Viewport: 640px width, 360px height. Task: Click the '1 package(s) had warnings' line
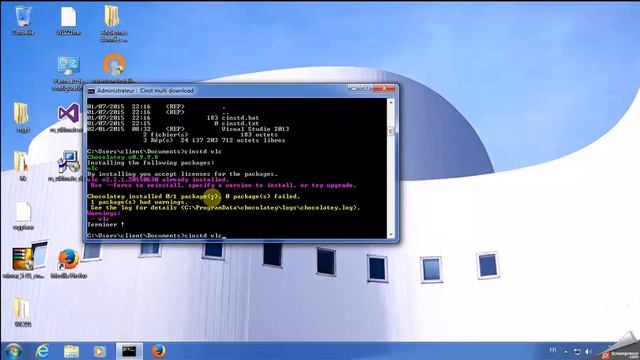pyautogui.click(x=139, y=202)
